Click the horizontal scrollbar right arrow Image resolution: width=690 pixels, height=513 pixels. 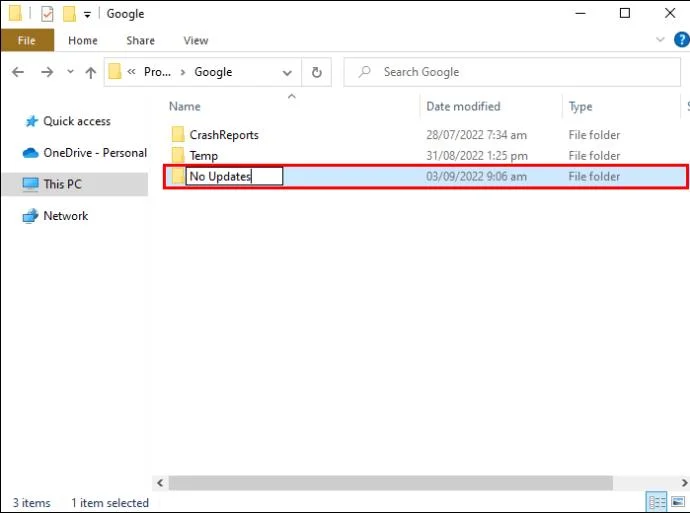pos(684,483)
